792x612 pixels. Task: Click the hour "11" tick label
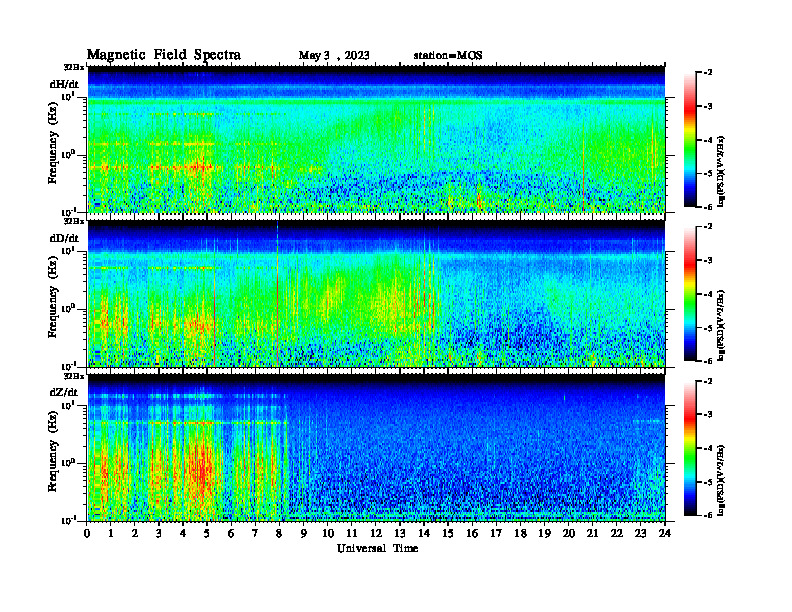click(352, 533)
